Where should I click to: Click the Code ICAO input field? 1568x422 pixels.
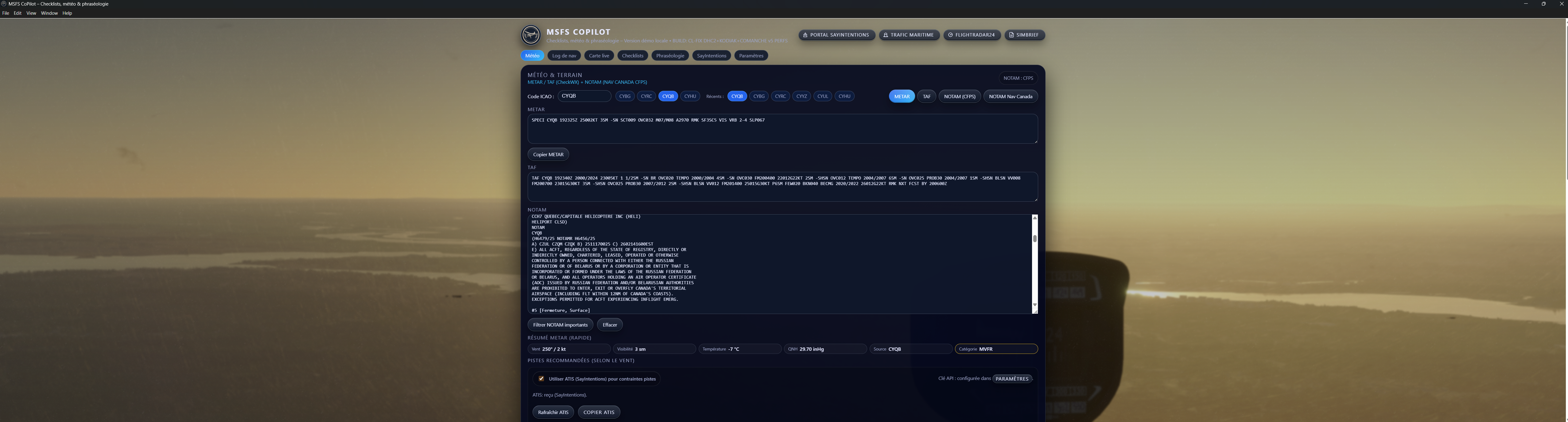tap(584, 96)
